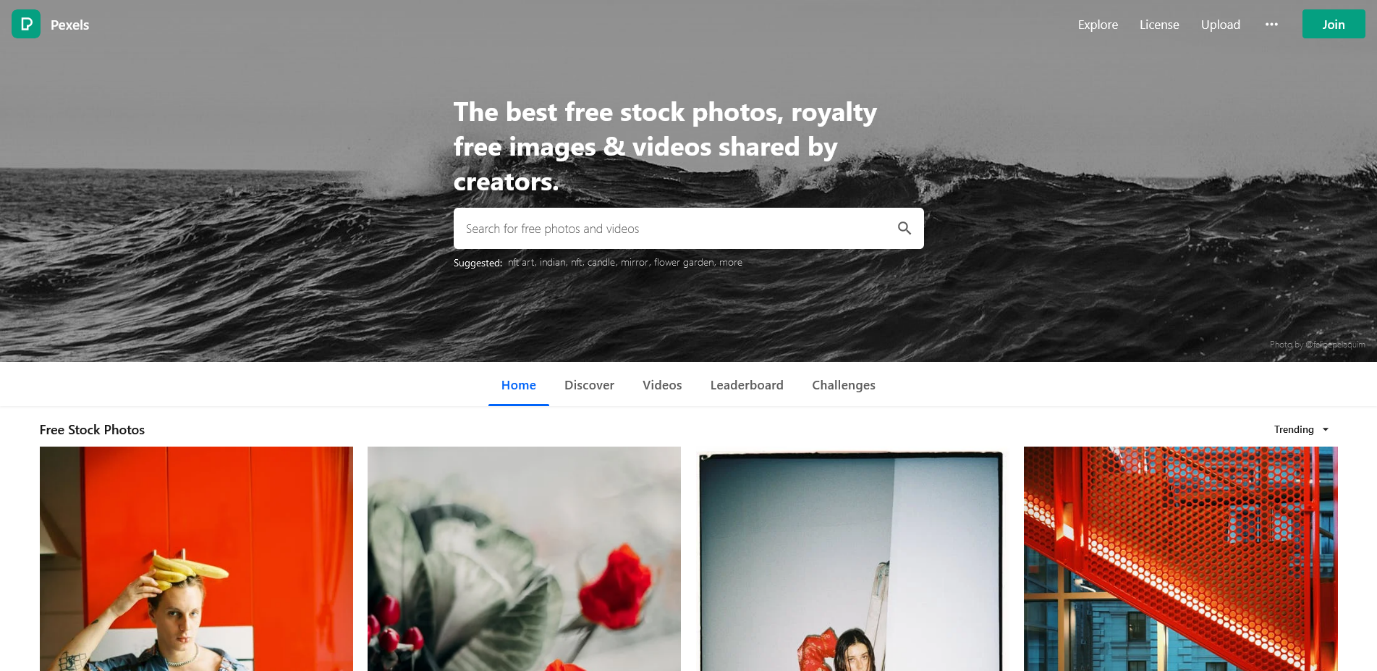
Task: Click the green Pexels logo icon
Action: click(x=26, y=24)
